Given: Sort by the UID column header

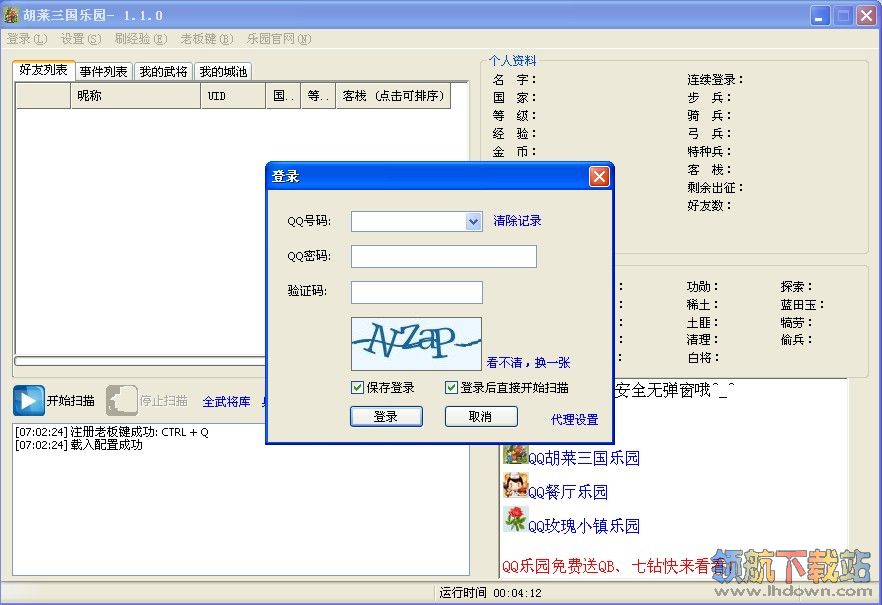Looking at the screenshot, I should tap(233, 96).
